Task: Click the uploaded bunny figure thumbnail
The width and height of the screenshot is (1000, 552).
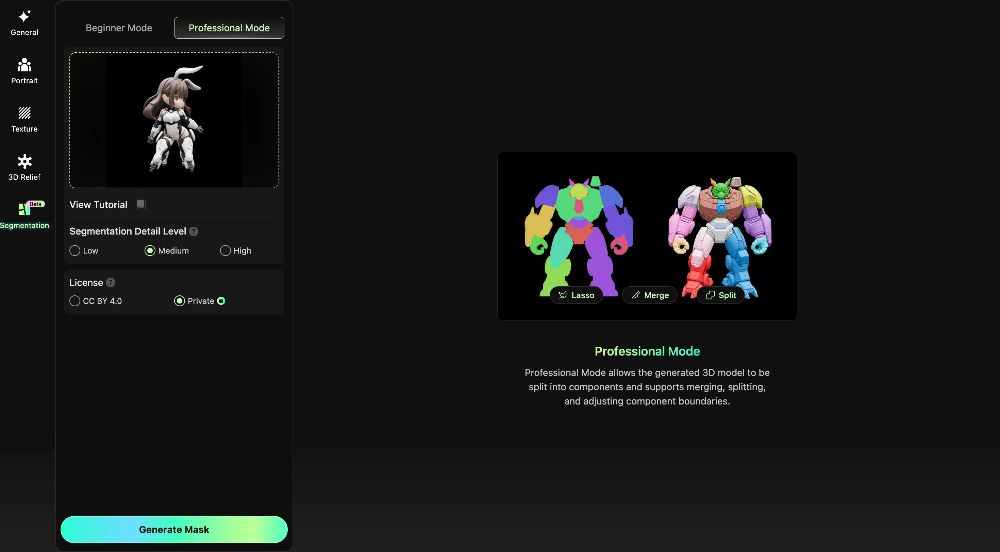Action: (173, 120)
